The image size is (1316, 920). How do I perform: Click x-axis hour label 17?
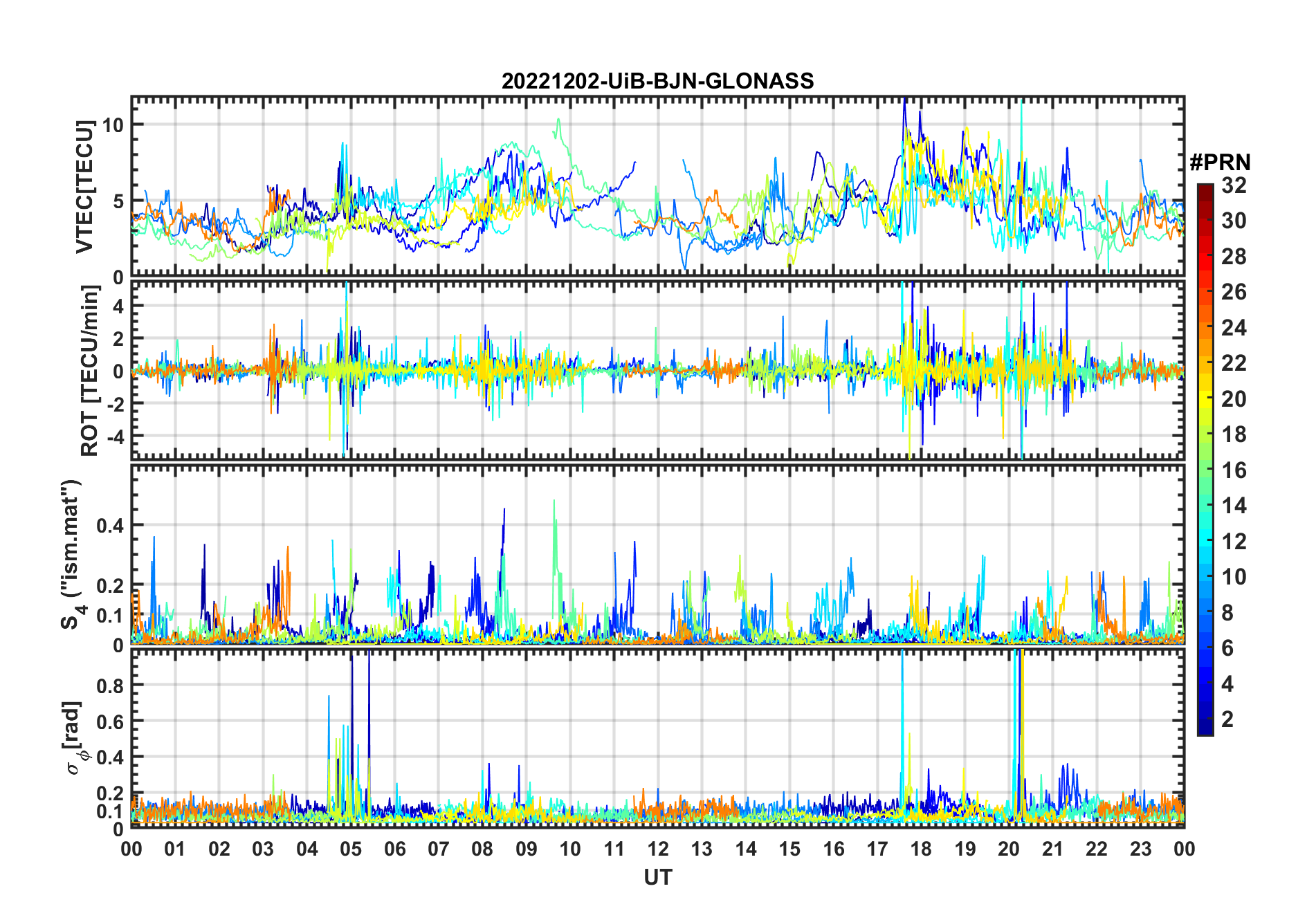(x=877, y=849)
